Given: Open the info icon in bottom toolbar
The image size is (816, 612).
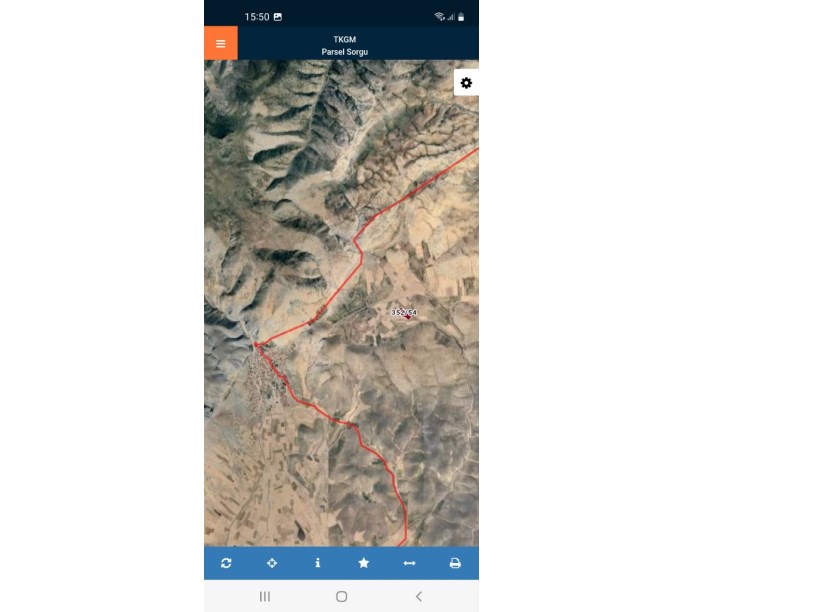Looking at the screenshot, I should tap(317, 563).
